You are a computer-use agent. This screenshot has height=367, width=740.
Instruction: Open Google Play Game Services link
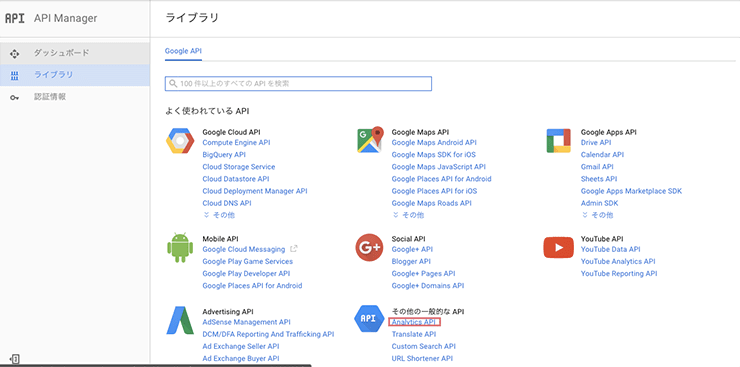coord(248,261)
